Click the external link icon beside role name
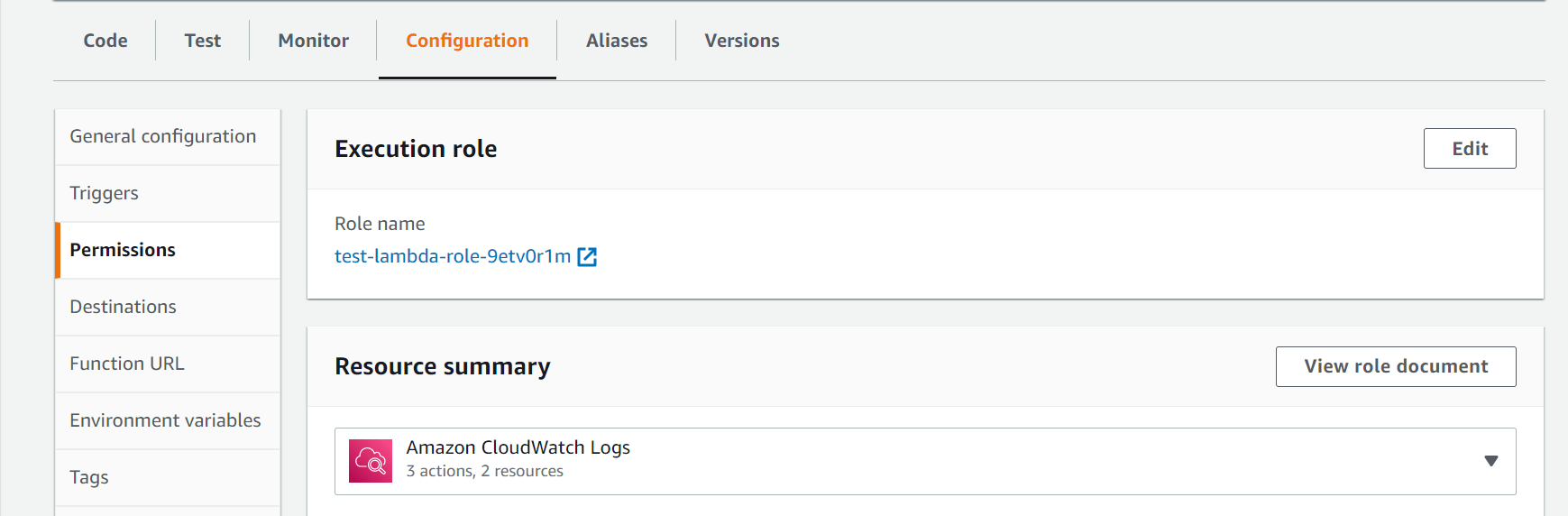Image resolution: width=1568 pixels, height=516 pixels. point(587,257)
